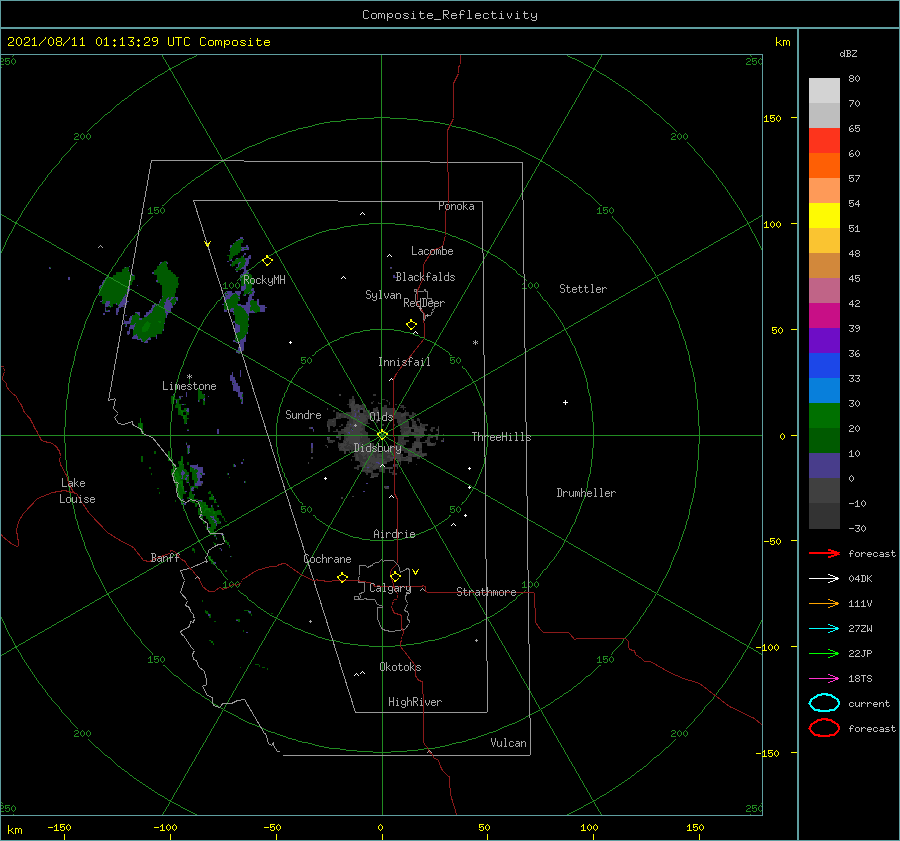Click the Stettler city label

[583, 289]
